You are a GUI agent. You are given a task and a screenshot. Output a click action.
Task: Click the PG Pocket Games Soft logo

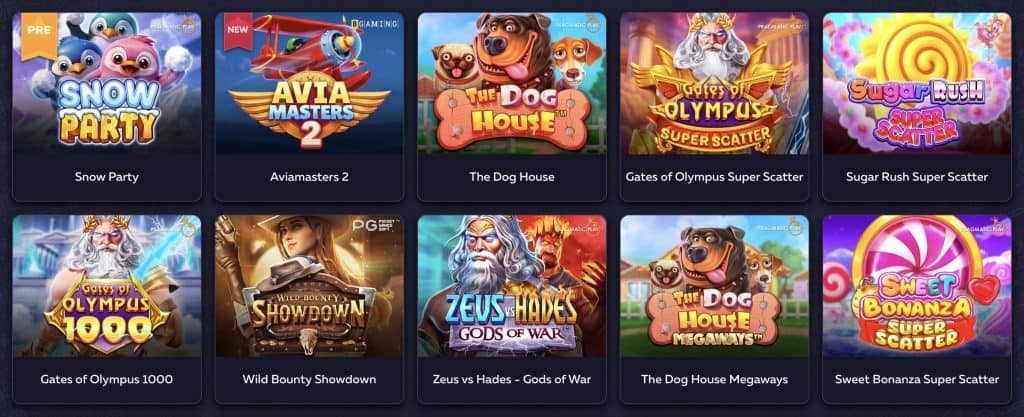coord(374,225)
